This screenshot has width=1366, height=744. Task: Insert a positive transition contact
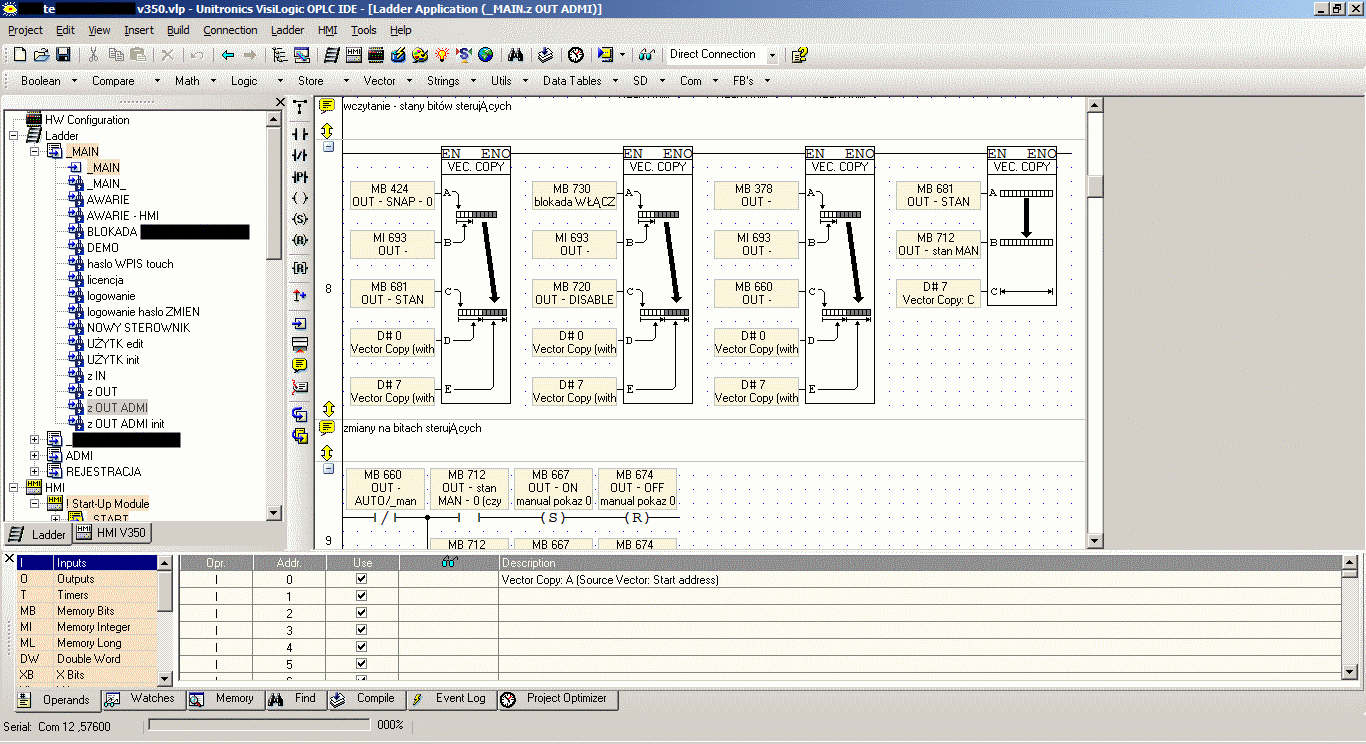[299, 177]
